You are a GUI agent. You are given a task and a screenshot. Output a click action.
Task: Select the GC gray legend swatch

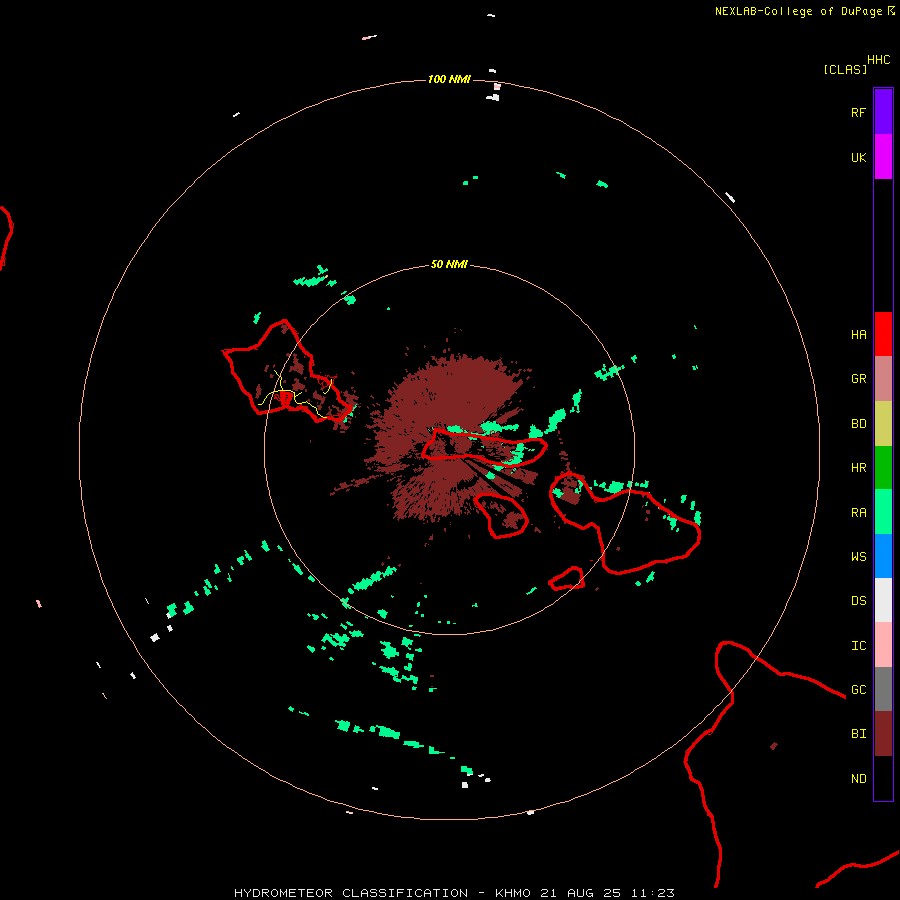883,689
